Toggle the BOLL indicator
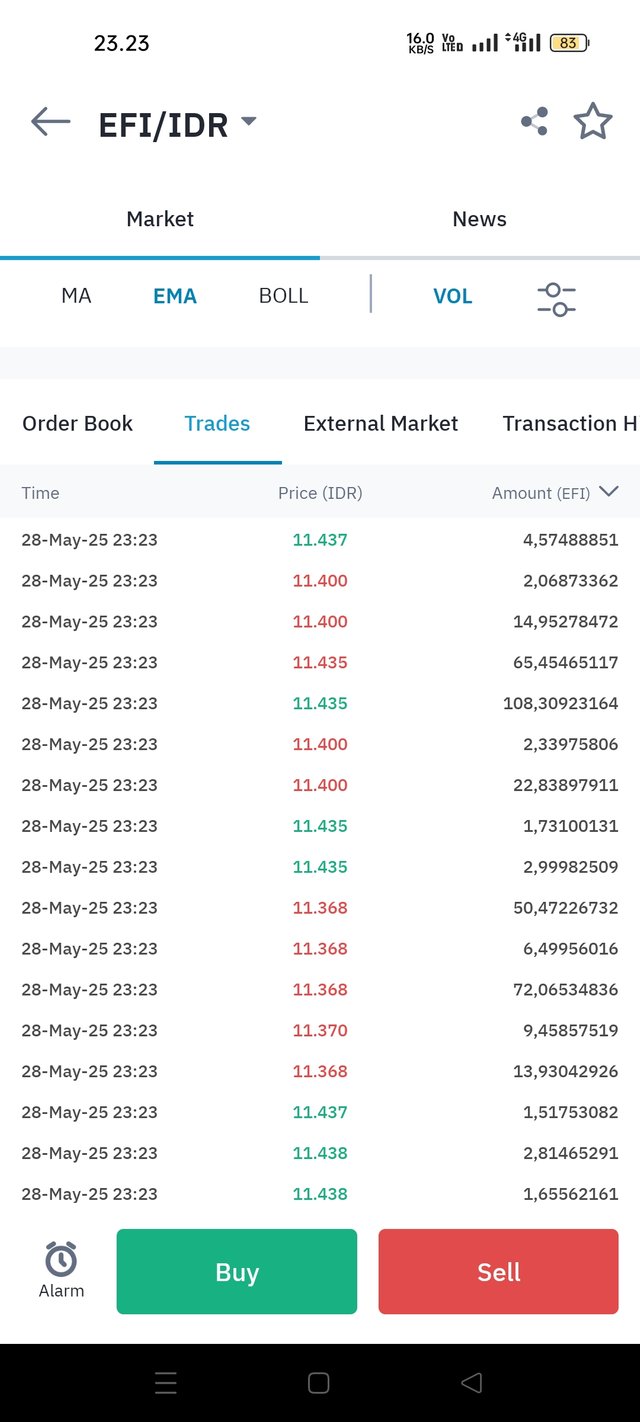Screen dimensions: 640x1422 pyautogui.click(x=283, y=296)
